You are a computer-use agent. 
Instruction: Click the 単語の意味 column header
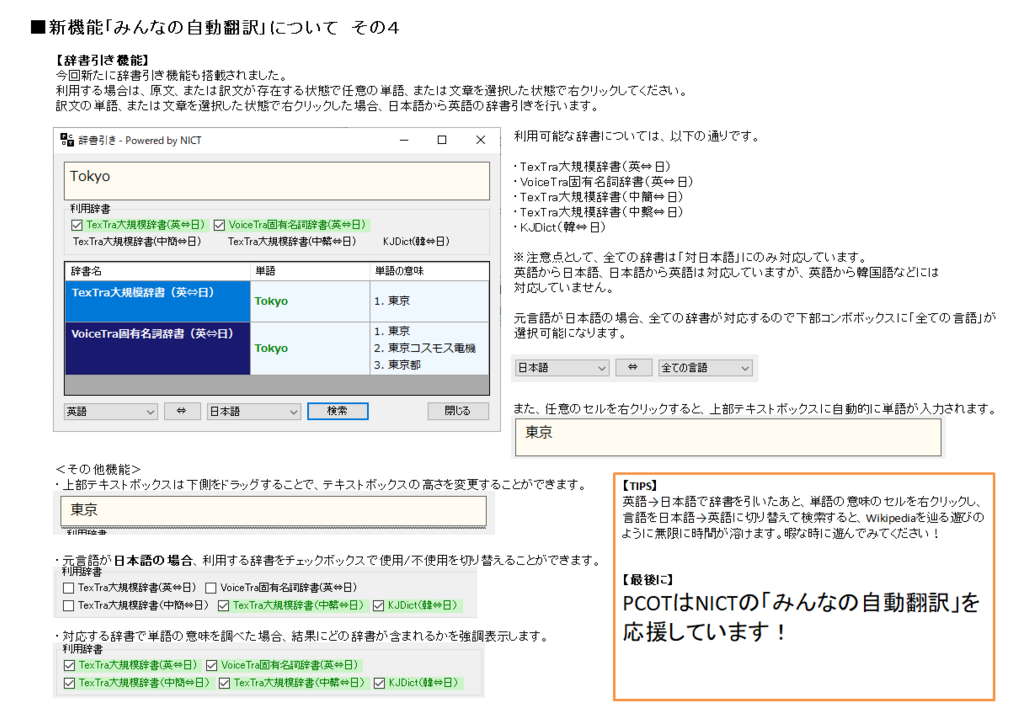[x=429, y=271]
